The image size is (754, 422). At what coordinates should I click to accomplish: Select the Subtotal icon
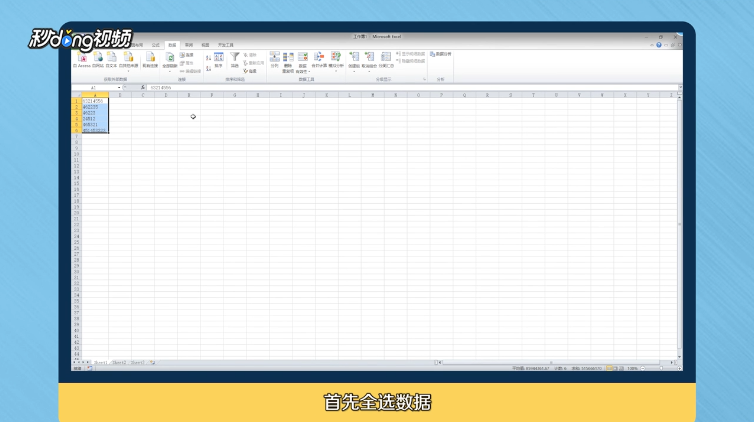386,60
